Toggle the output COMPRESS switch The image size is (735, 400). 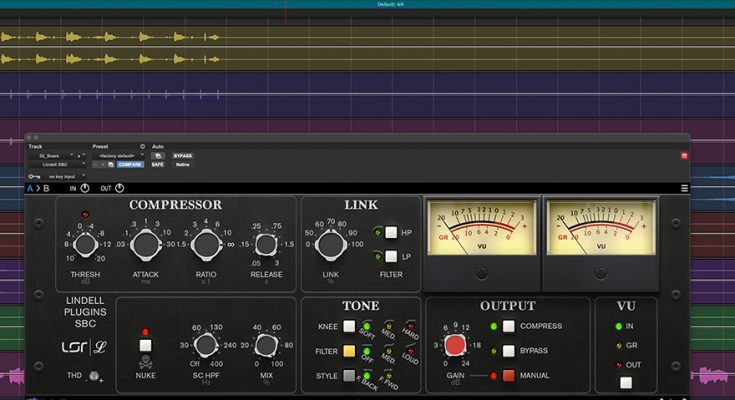tap(509, 326)
